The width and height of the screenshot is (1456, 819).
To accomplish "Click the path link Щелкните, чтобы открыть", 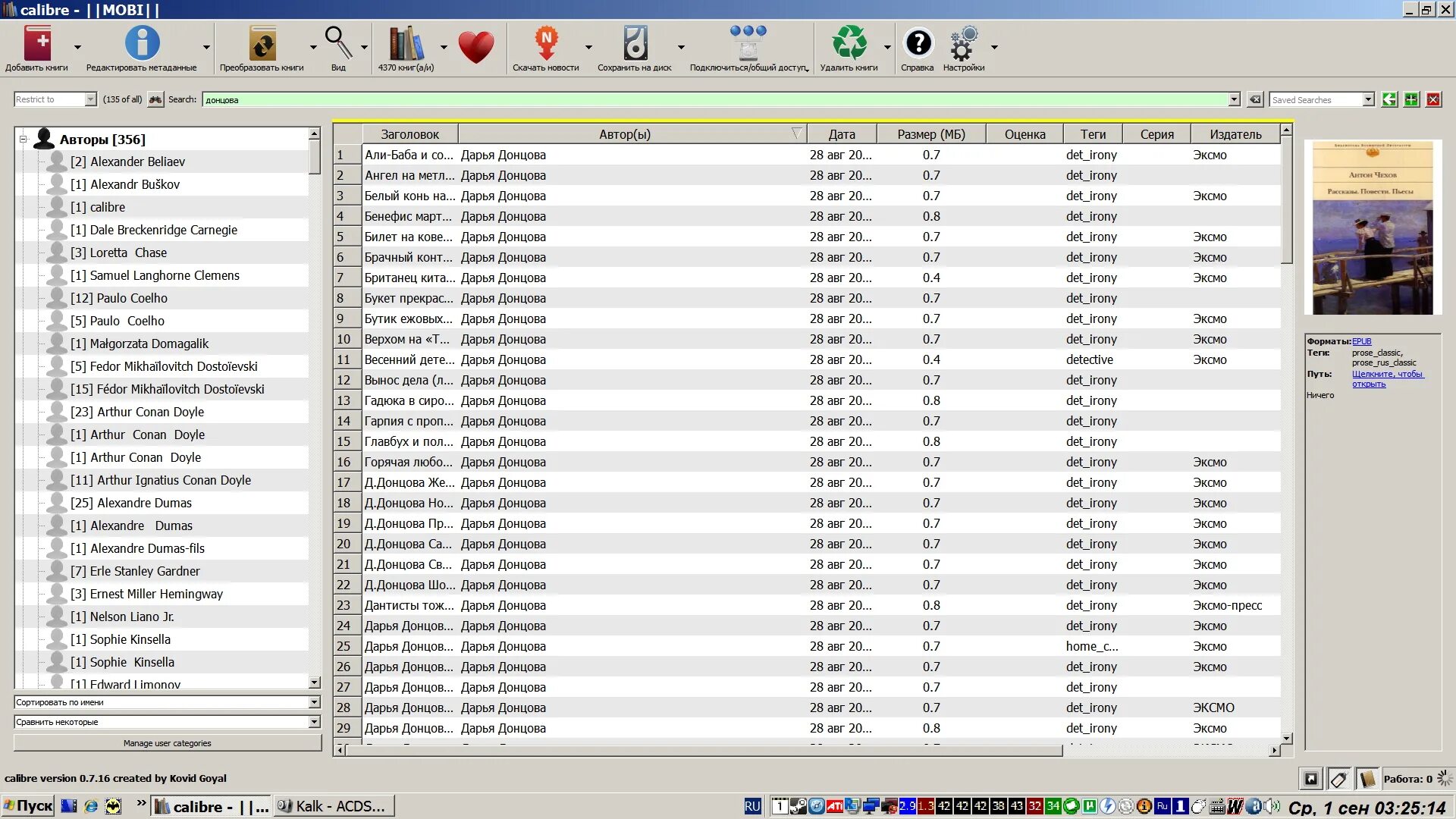I will coord(1387,378).
